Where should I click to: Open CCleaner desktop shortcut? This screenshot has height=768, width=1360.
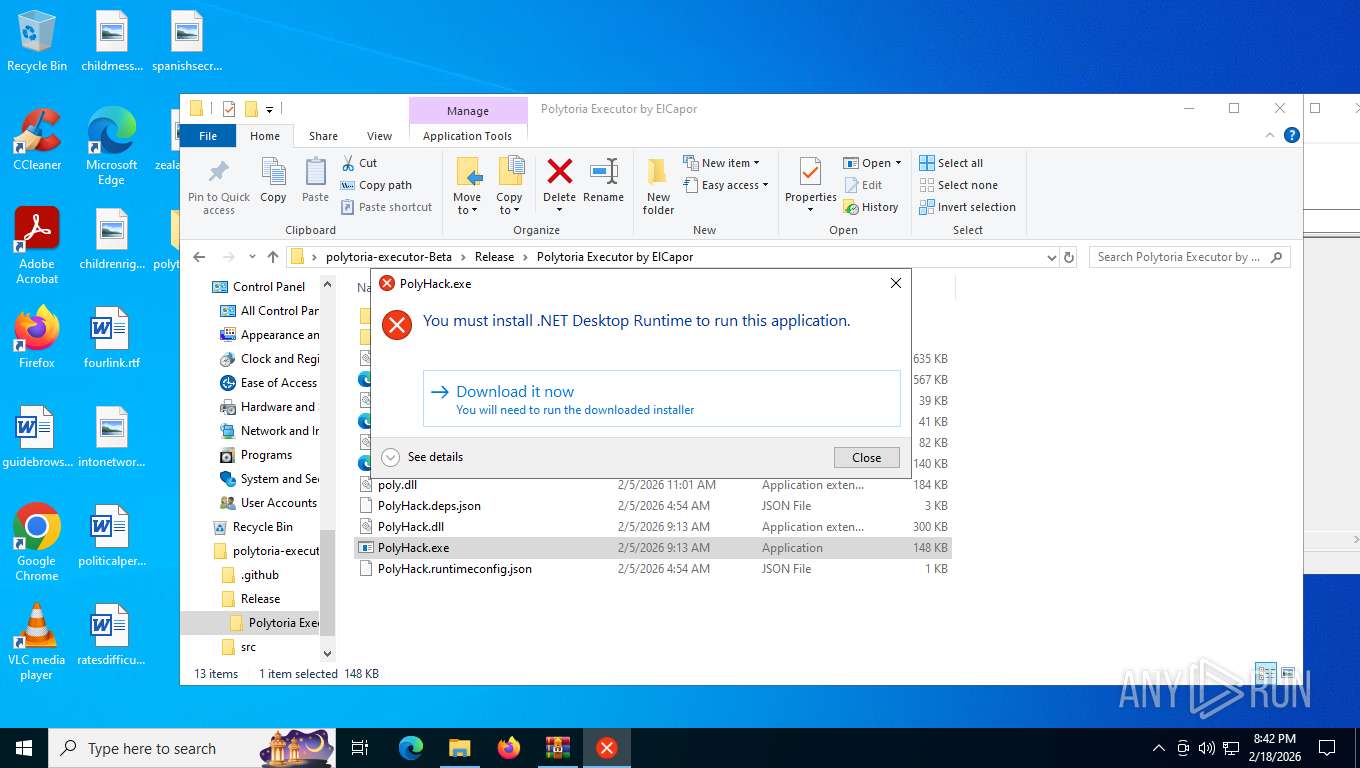tap(37, 139)
